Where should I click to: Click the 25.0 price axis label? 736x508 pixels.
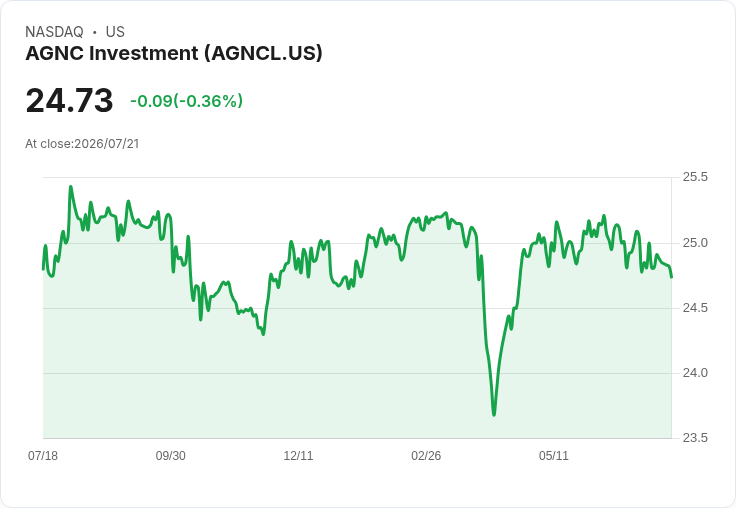[x=695, y=243]
